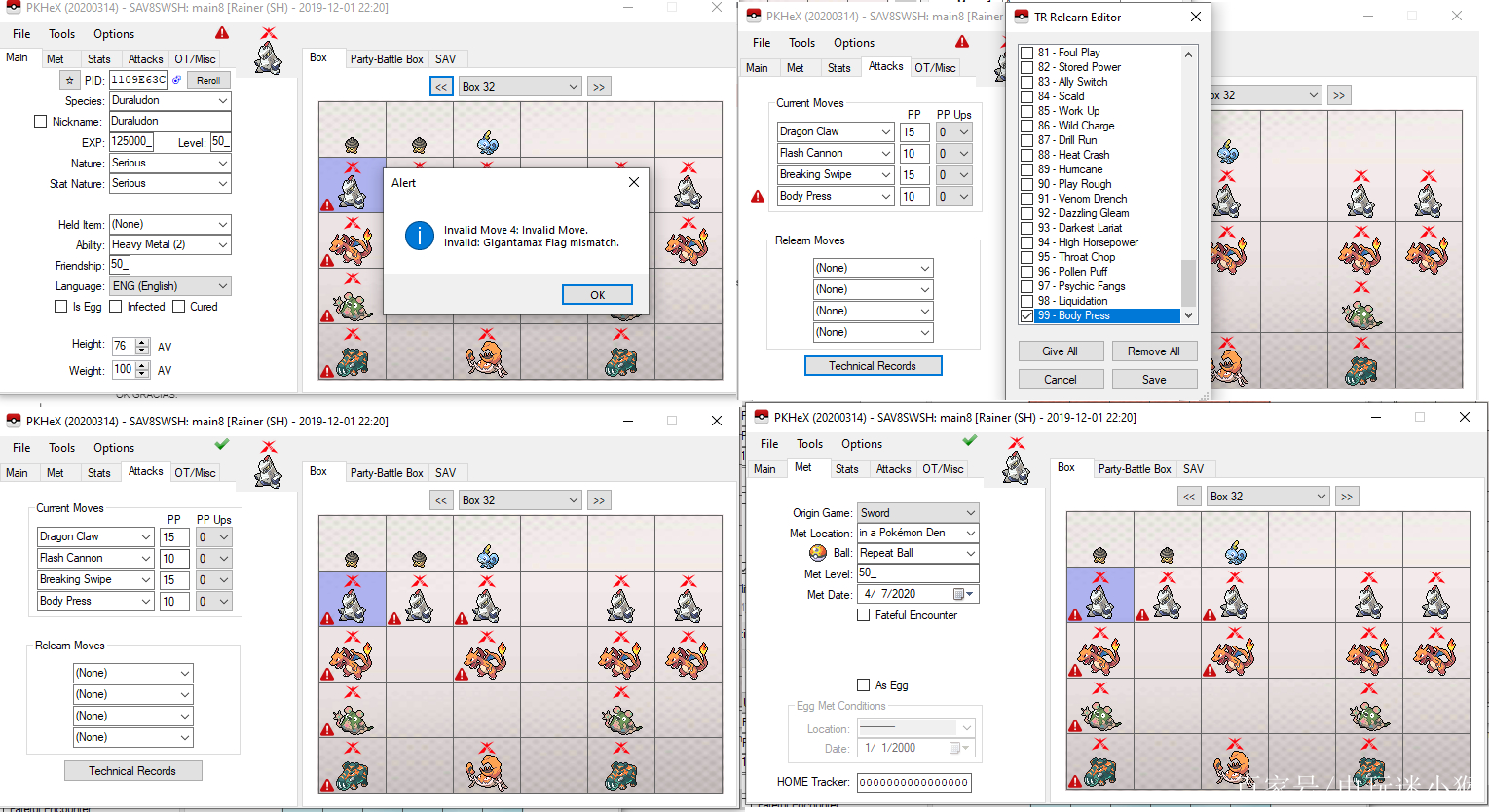Open Party-Battle Box tab in the Met-tab window
Image resolution: width=1490 pixels, height=812 pixels.
pyautogui.click(x=1135, y=469)
